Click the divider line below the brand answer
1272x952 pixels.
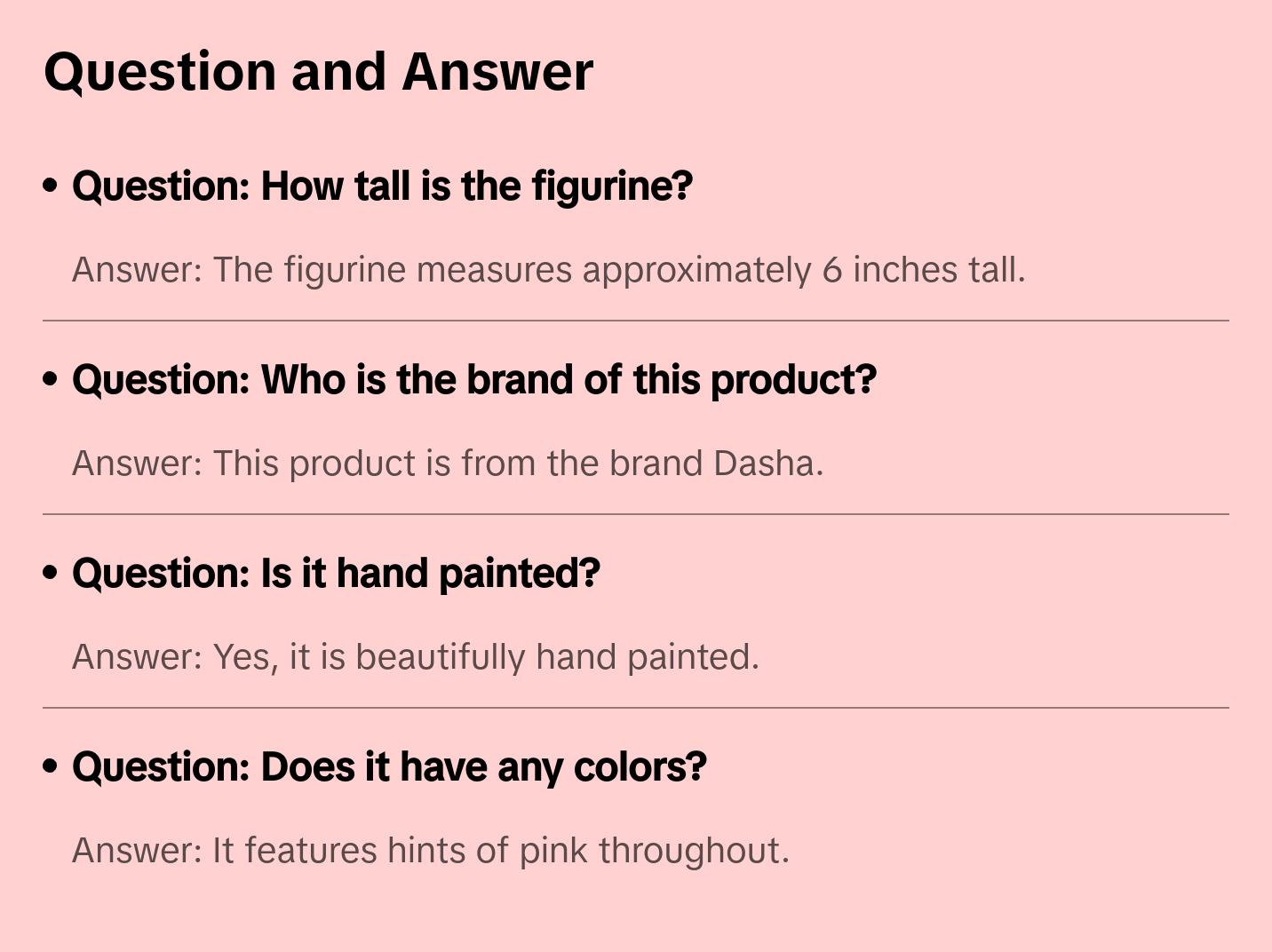(x=636, y=514)
